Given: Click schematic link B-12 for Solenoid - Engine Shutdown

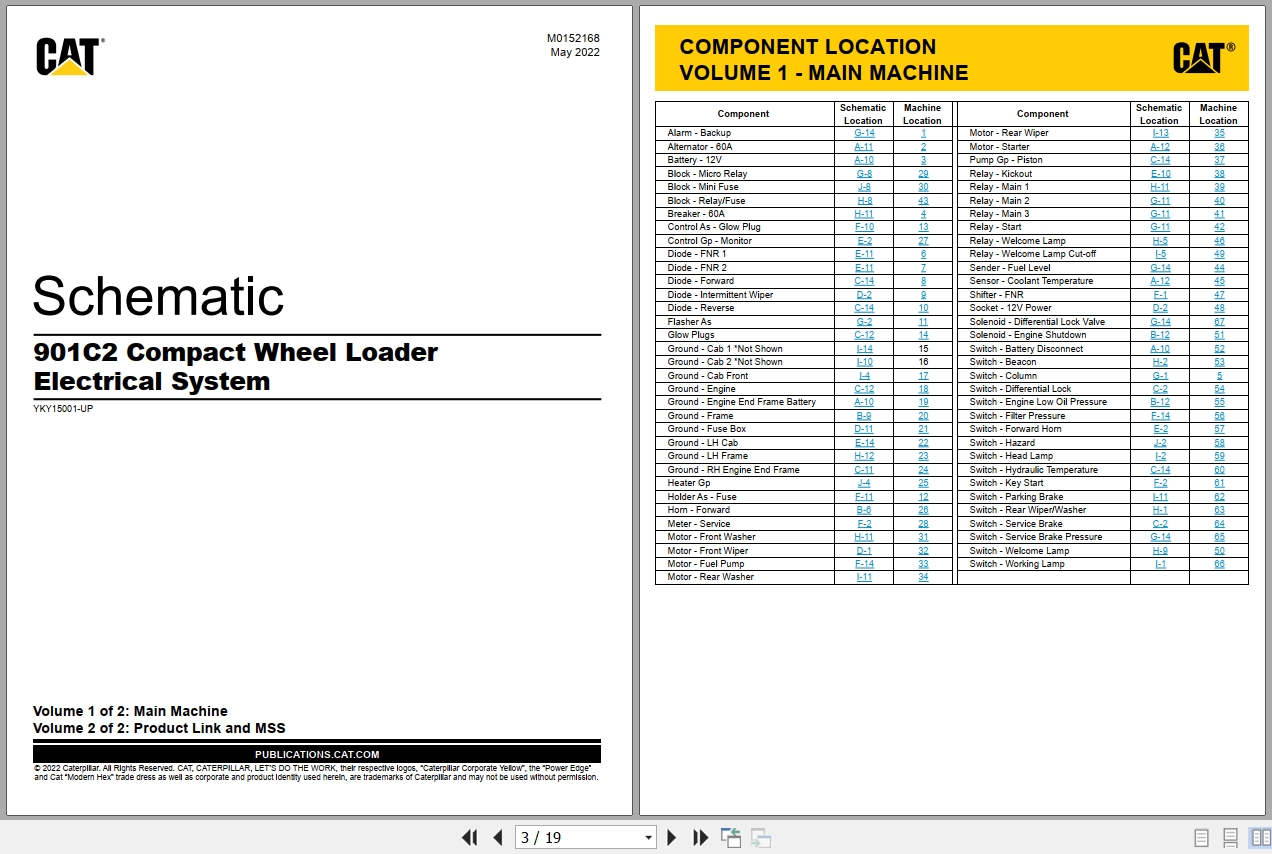Looking at the screenshot, I should 1160,335.
